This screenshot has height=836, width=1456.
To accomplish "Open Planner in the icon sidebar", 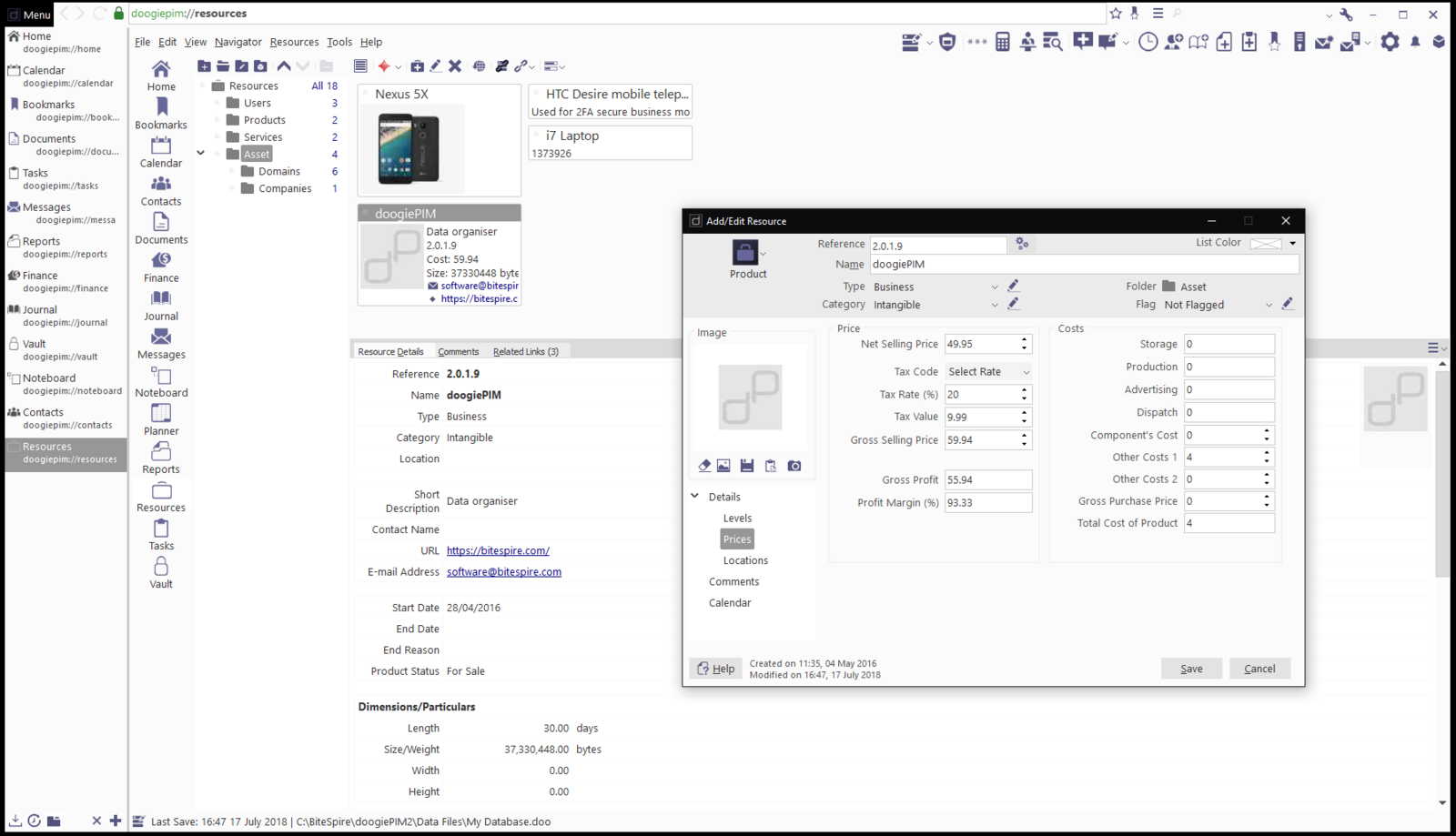I will click(161, 419).
